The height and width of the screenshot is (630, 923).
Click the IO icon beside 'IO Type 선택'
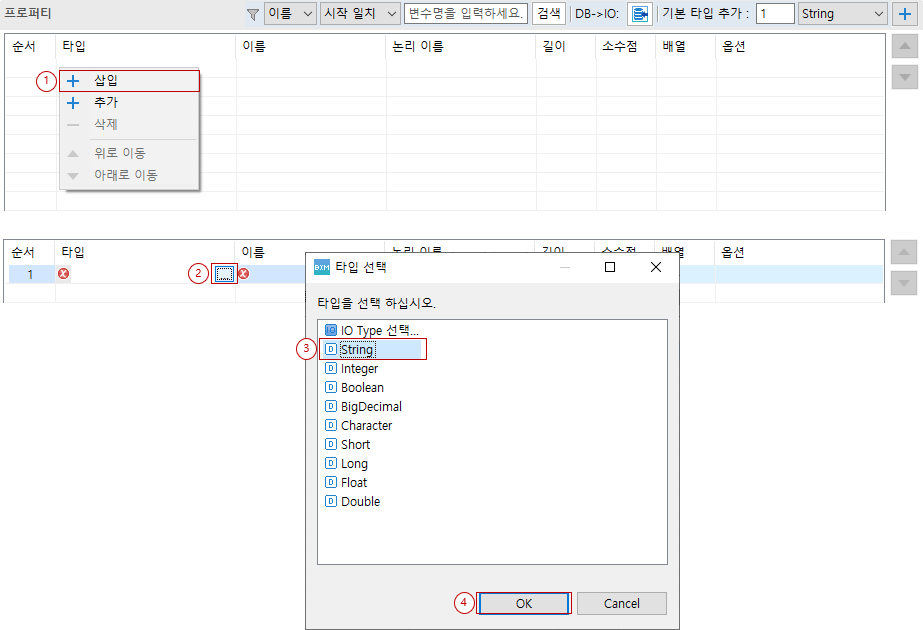pos(331,330)
